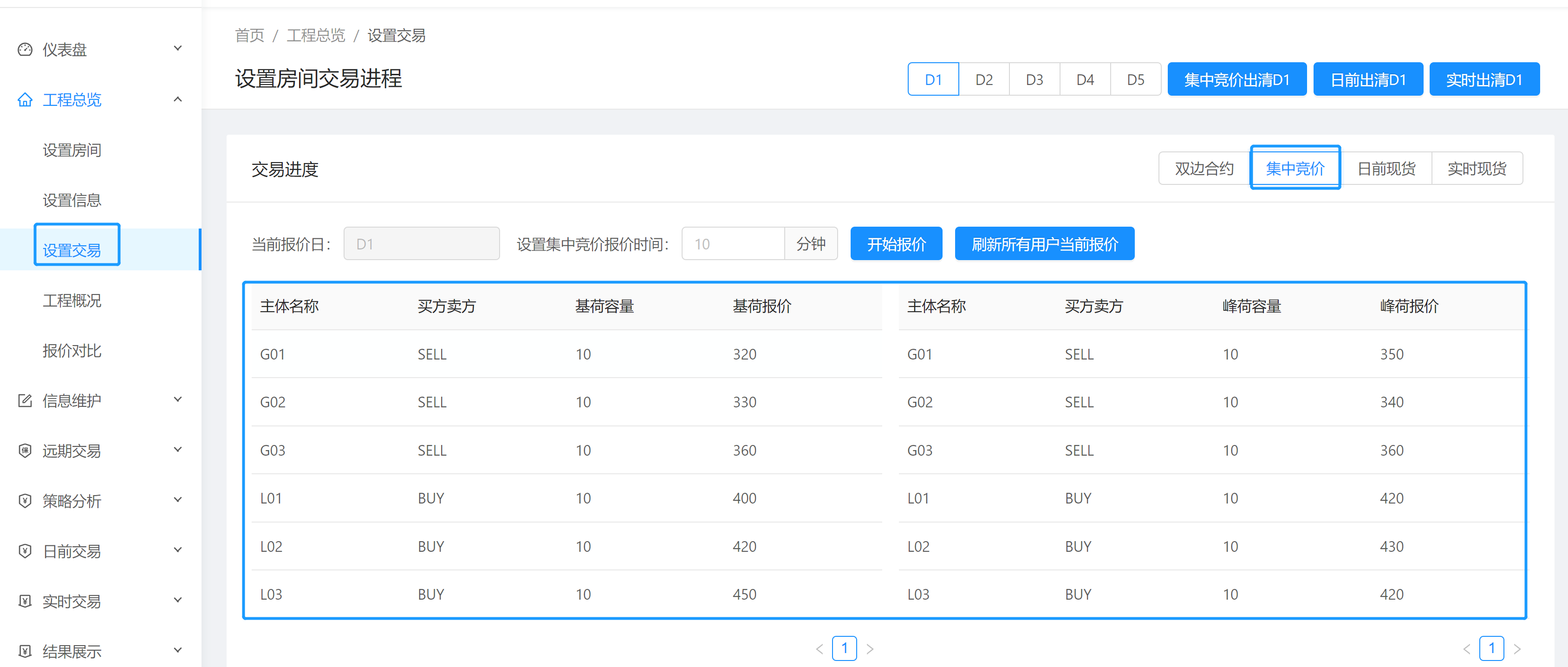Follow the 工程总览 breadcrumb link
The height and width of the screenshot is (667, 1568).
pyautogui.click(x=315, y=35)
